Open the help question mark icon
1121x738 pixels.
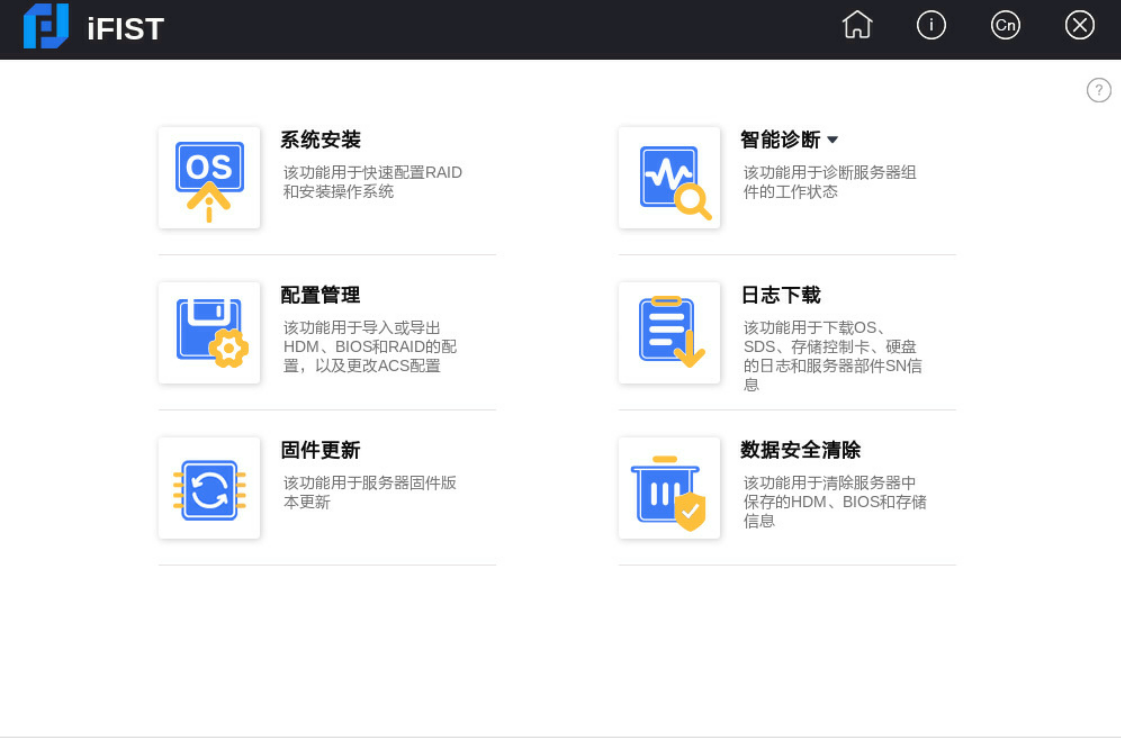[1099, 90]
